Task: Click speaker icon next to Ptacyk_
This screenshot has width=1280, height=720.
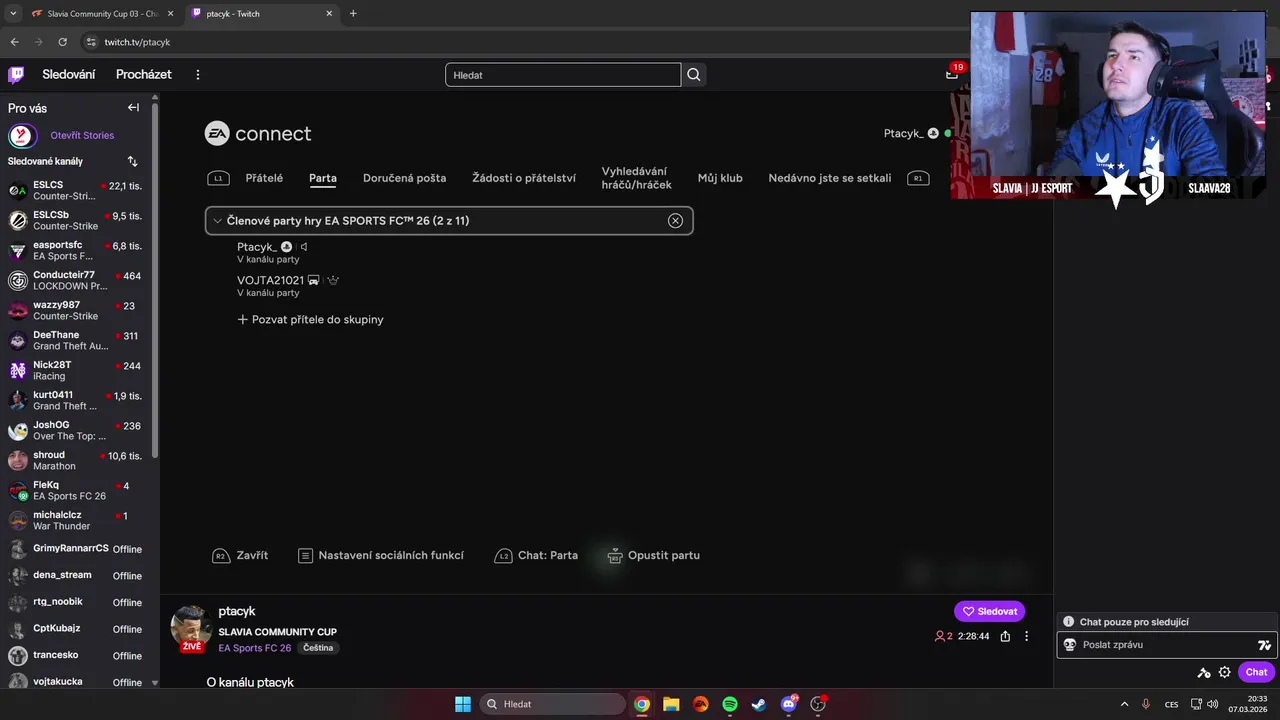Action: 304,247
